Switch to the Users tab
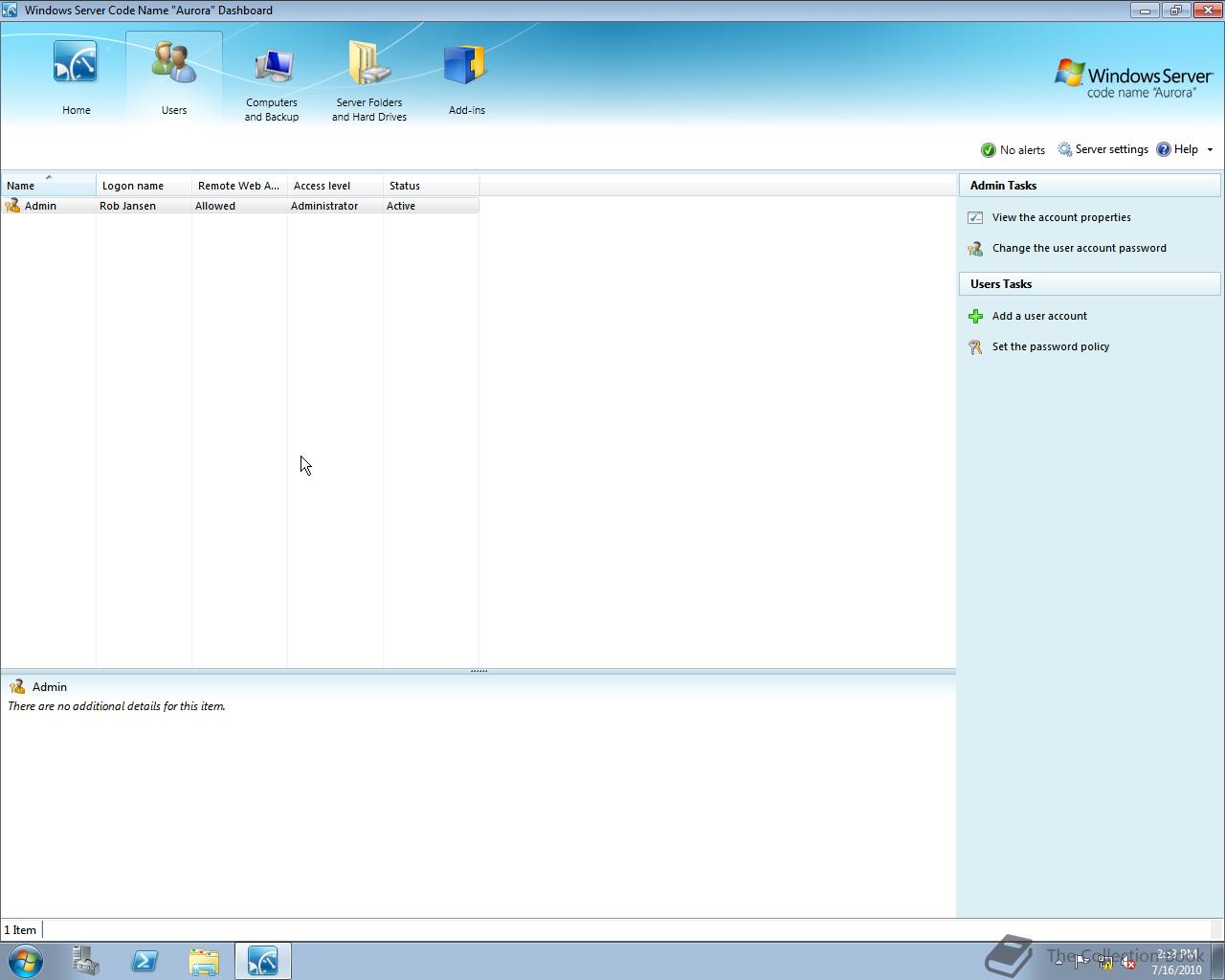The height and width of the screenshot is (980, 1225). pyautogui.click(x=174, y=78)
